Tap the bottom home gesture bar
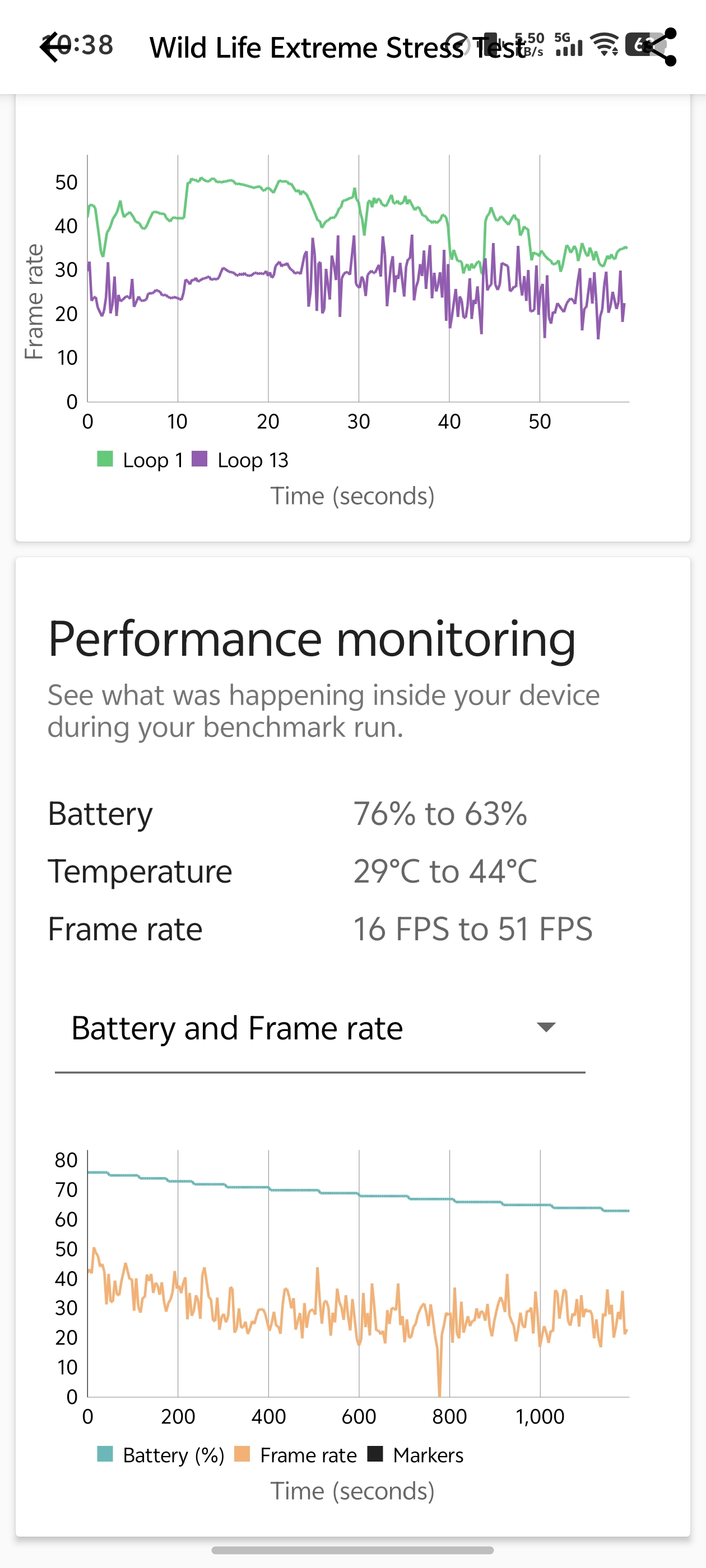Screen dimensions: 706x1568 (352, 1550)
